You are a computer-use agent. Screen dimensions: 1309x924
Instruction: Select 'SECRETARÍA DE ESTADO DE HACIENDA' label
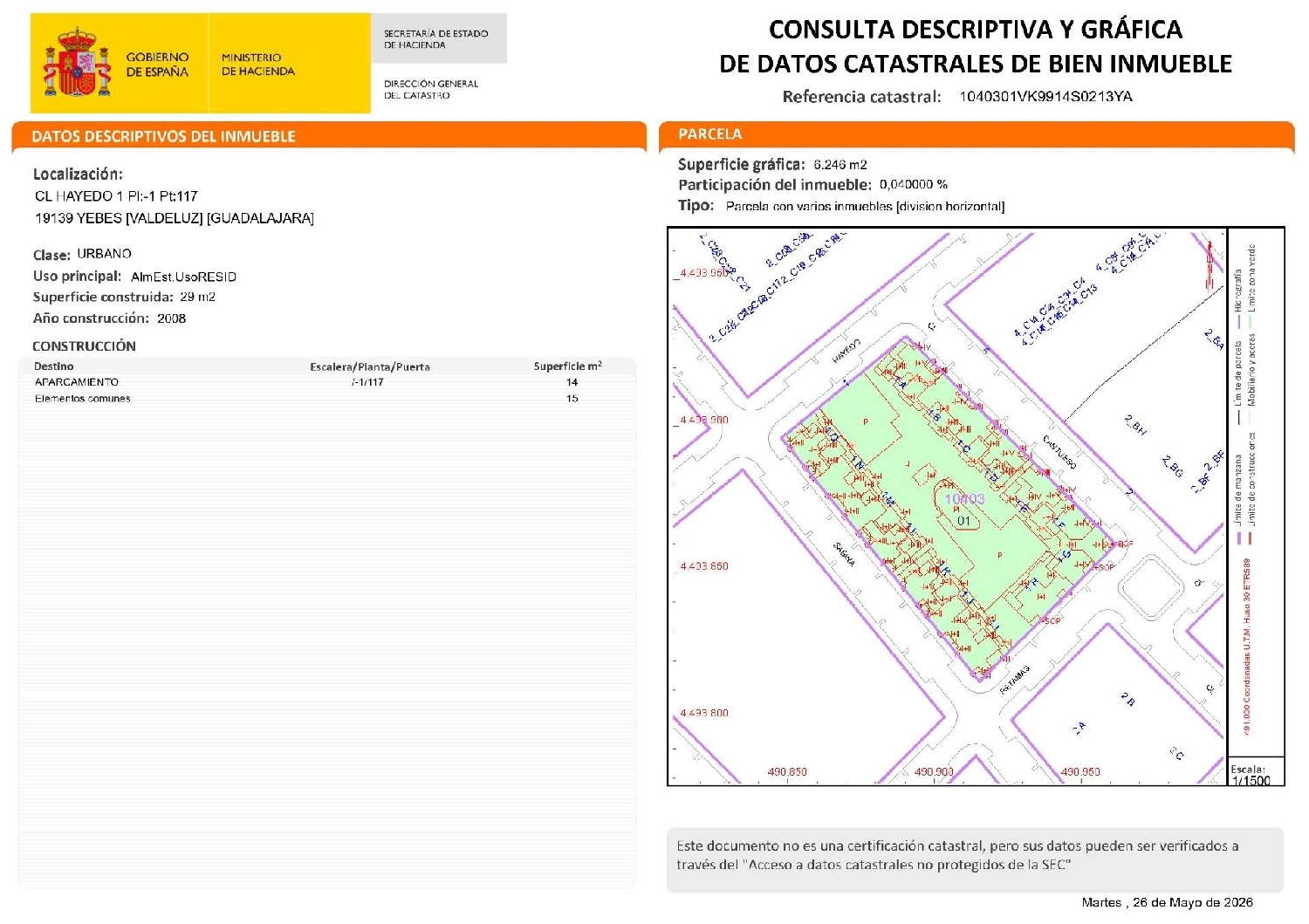(x=435, y=39)
